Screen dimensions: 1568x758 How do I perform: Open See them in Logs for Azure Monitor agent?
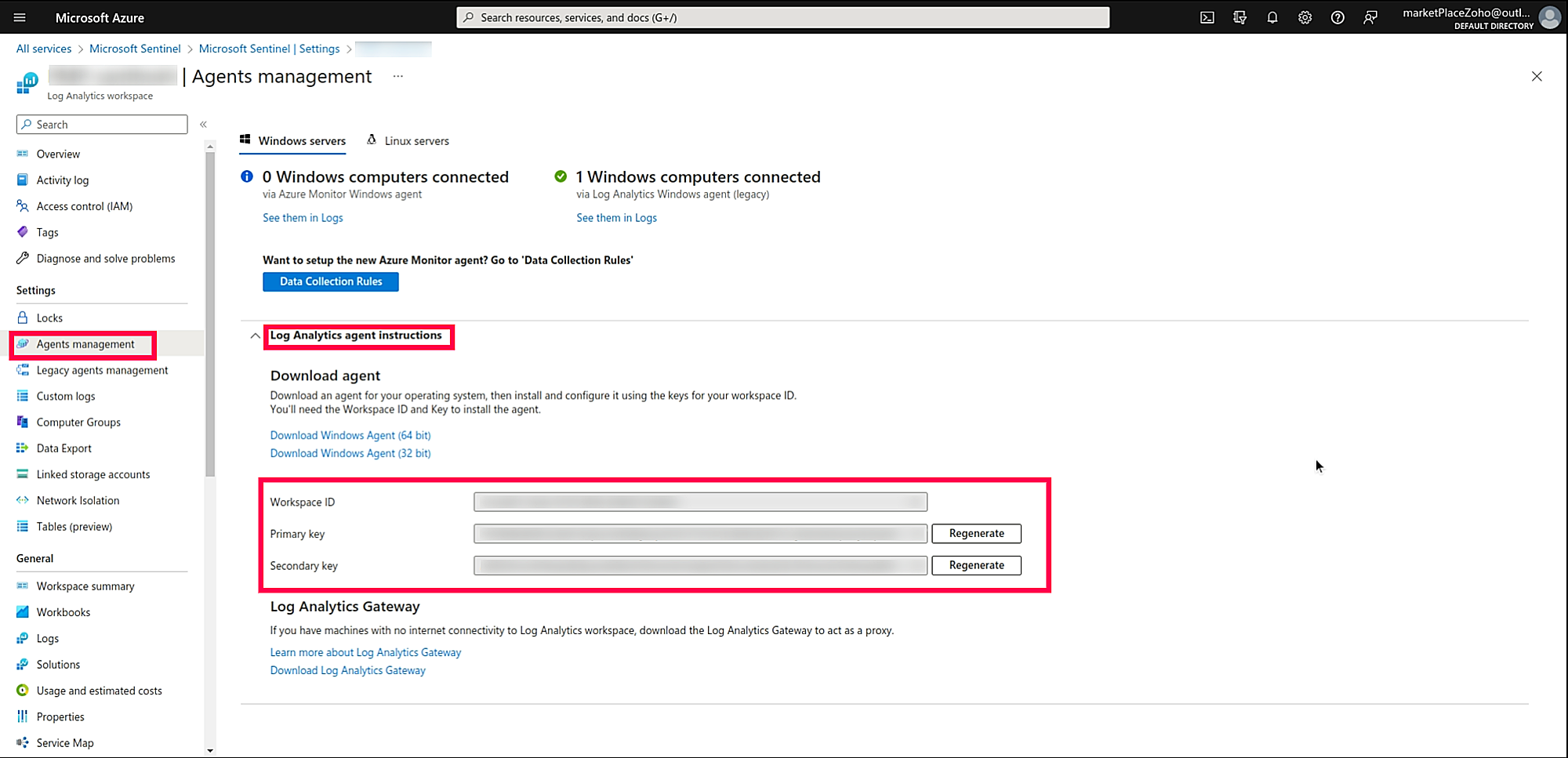[x=303, y=218]
